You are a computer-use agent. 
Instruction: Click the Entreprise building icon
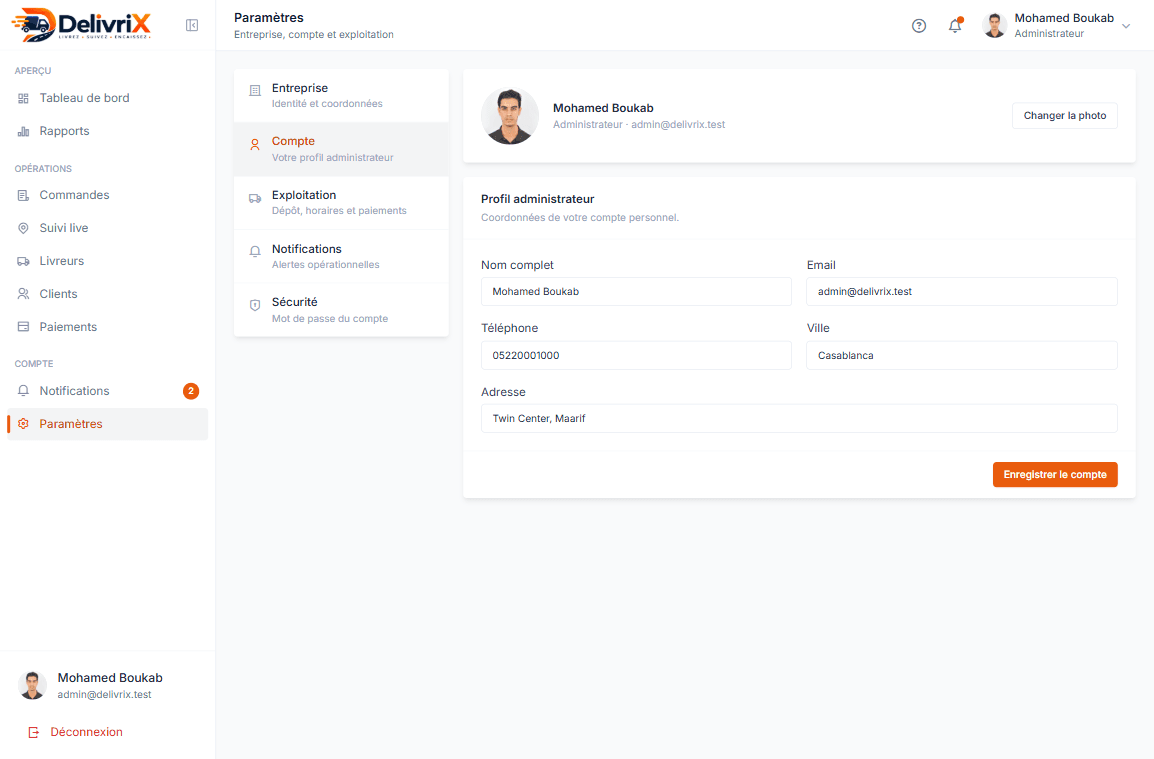coord(255,91)
